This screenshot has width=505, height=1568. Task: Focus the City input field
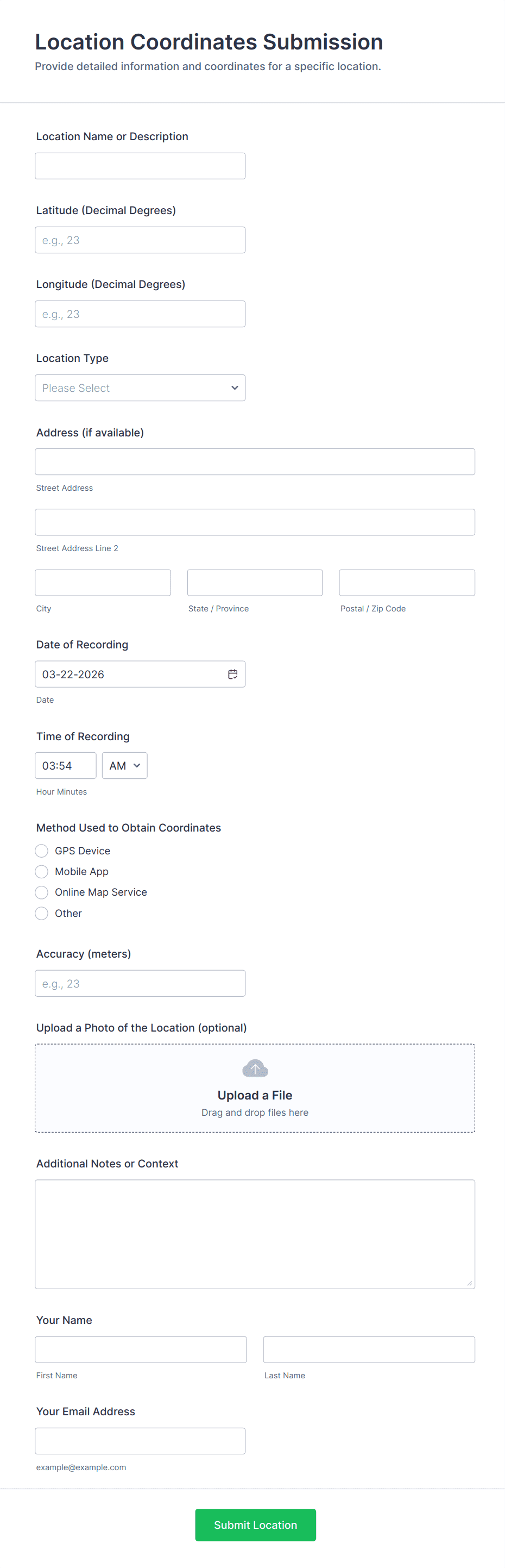point(103,583)
